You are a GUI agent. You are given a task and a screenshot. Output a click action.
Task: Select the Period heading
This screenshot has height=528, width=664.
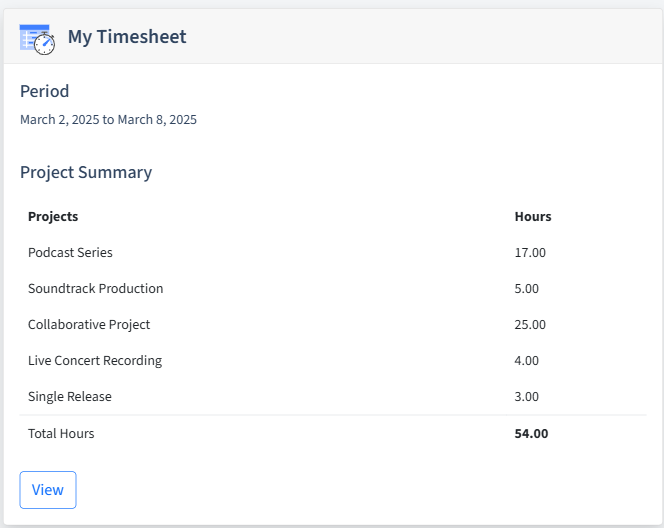[x=44, y=91]
